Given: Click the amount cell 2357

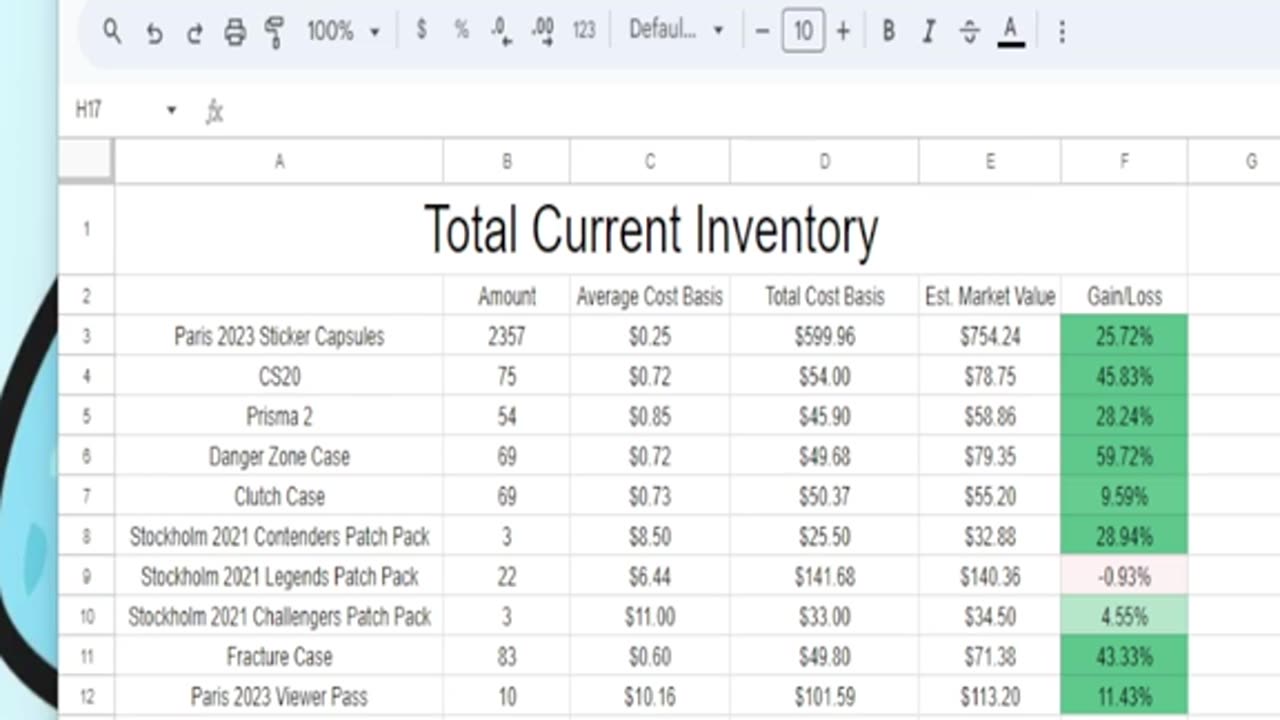Looking at the screenshot, I should coord(507,336).
